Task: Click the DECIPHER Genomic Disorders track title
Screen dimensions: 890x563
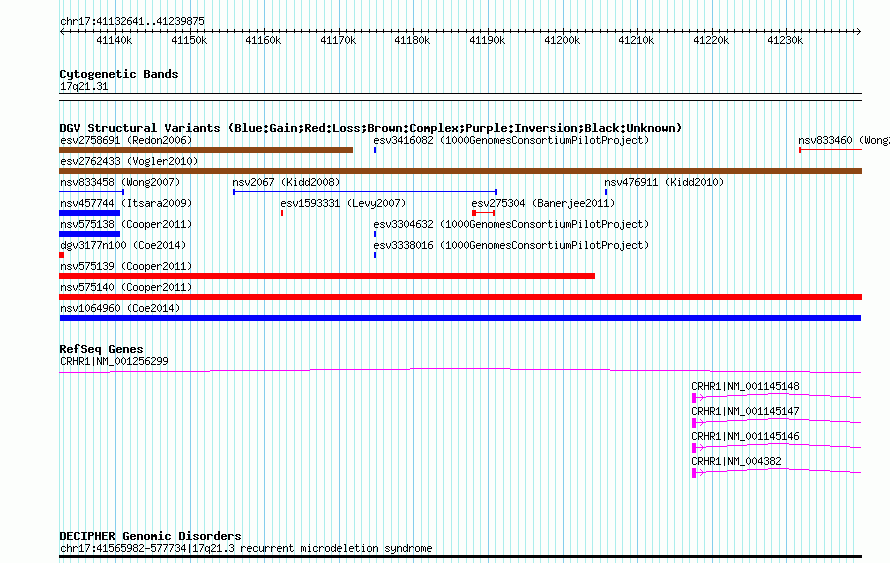Action: 150,536
